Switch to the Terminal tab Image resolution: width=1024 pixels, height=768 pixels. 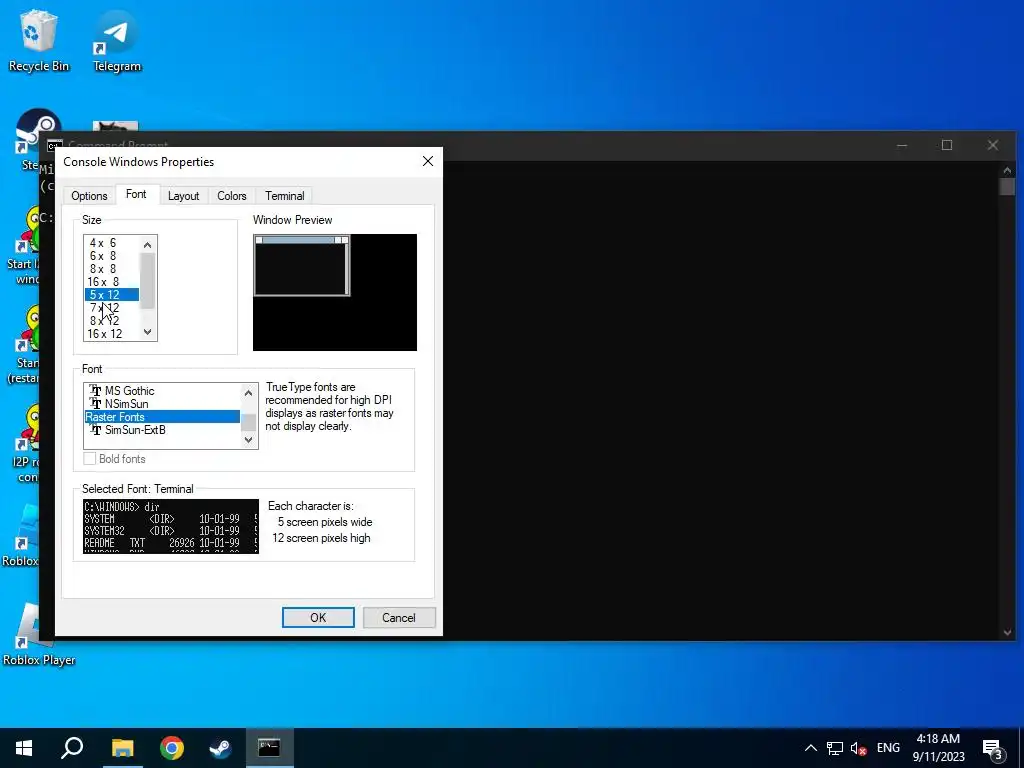(285, 196)
